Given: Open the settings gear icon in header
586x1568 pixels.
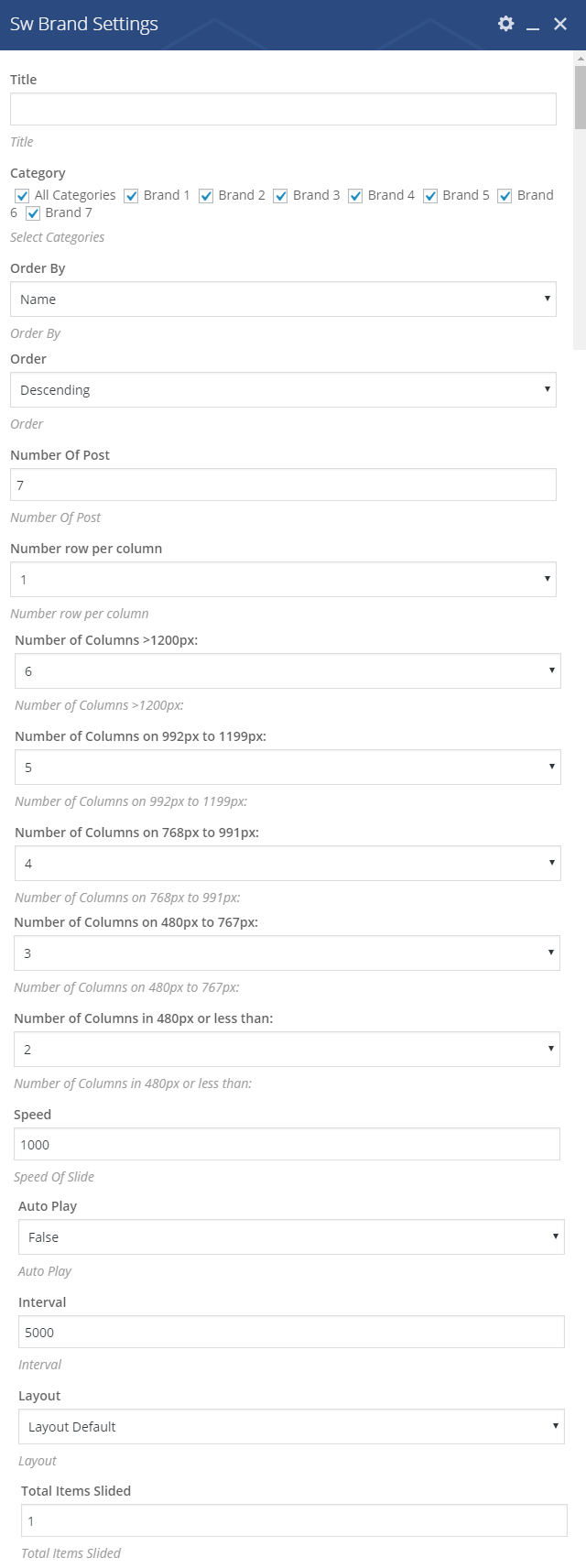Looking at the screenshot, I should click(x=505, y=24).
